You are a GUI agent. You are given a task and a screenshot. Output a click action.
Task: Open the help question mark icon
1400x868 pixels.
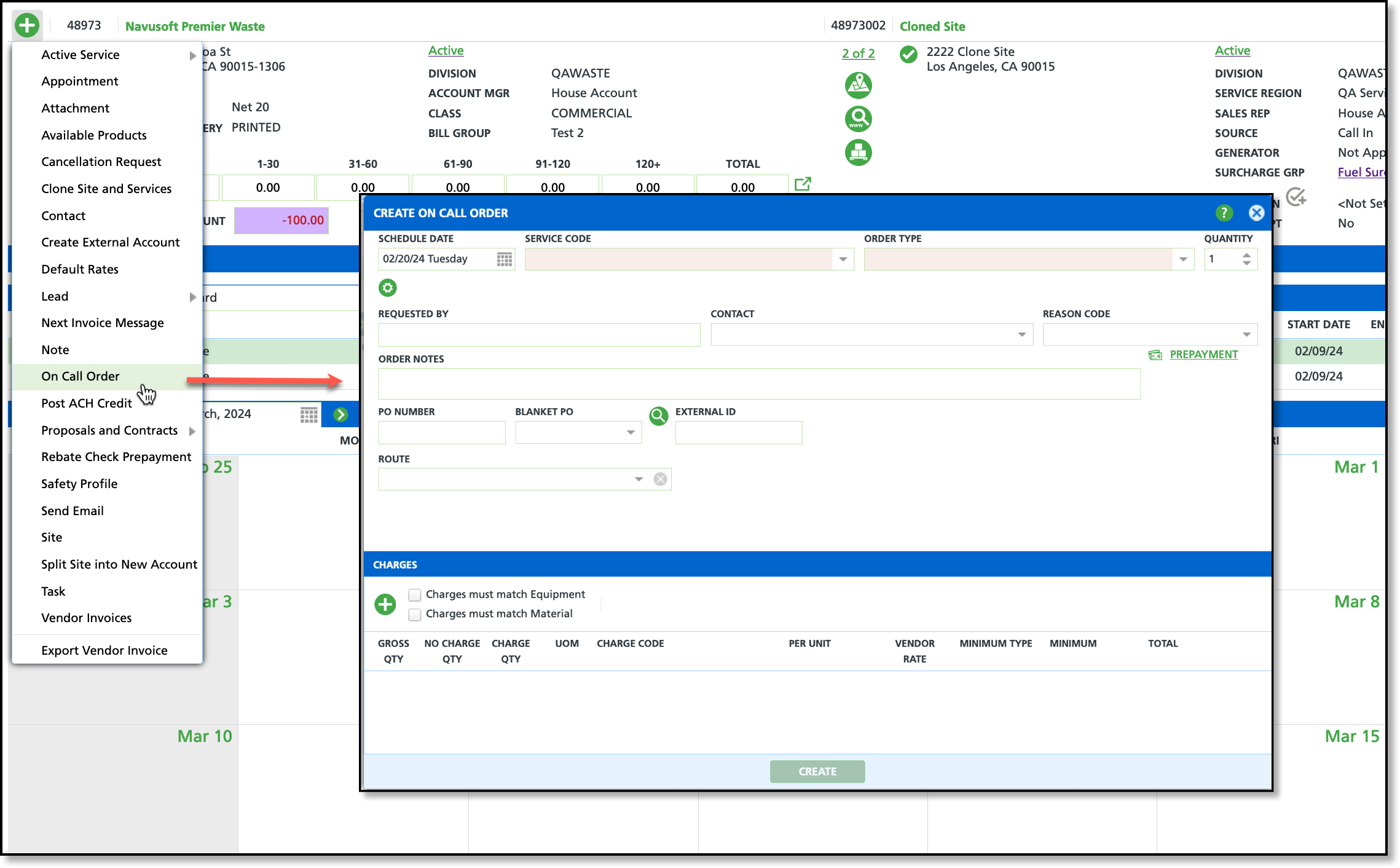click(x=1224, y=213)
